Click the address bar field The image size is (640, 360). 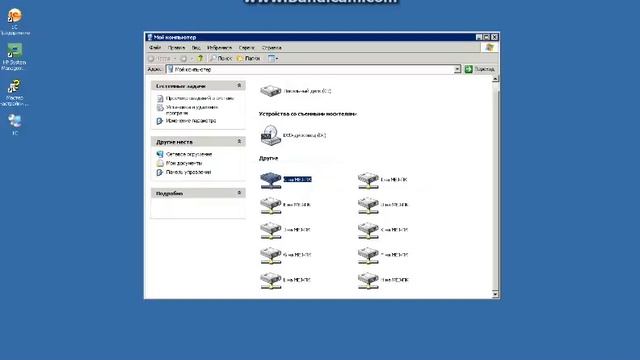tap(313, 69)
